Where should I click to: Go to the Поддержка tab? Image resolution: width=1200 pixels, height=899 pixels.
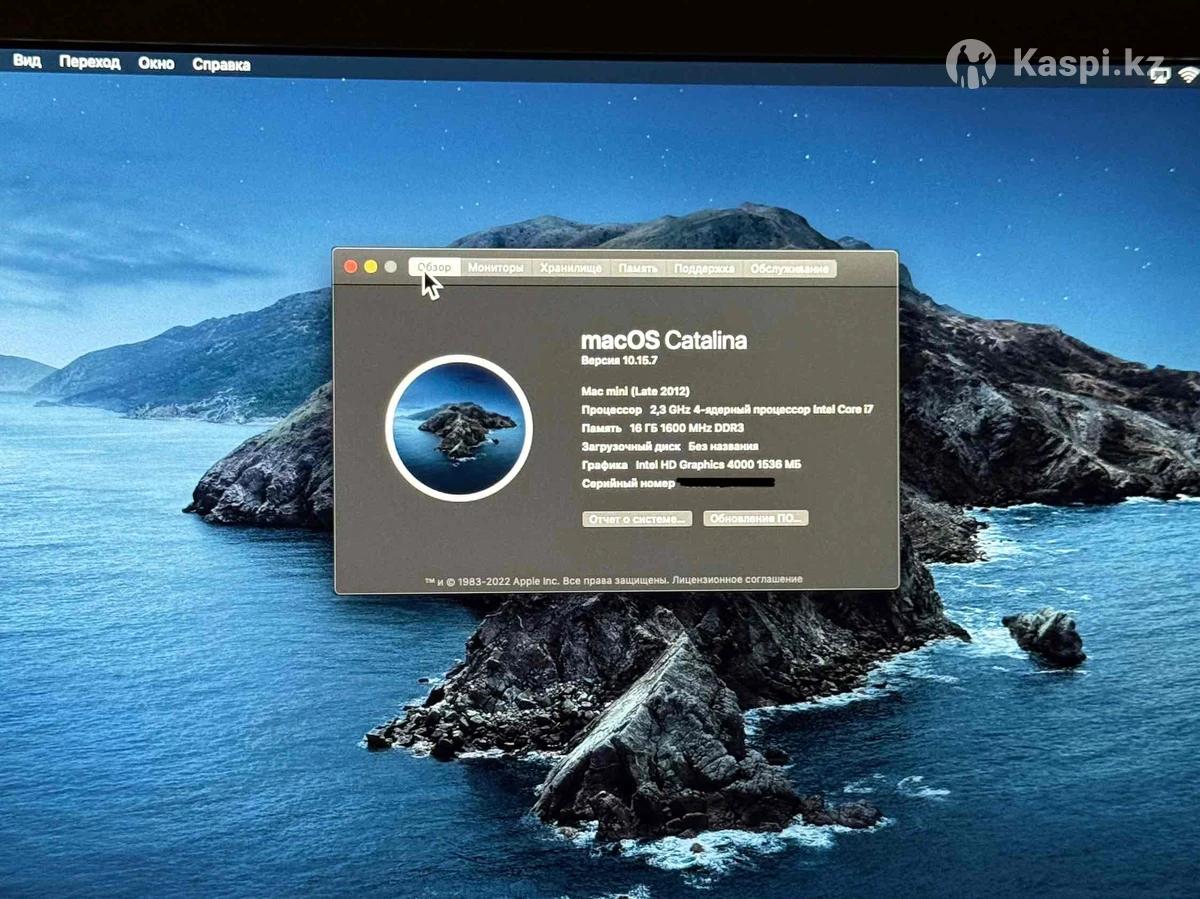[704, 268]
